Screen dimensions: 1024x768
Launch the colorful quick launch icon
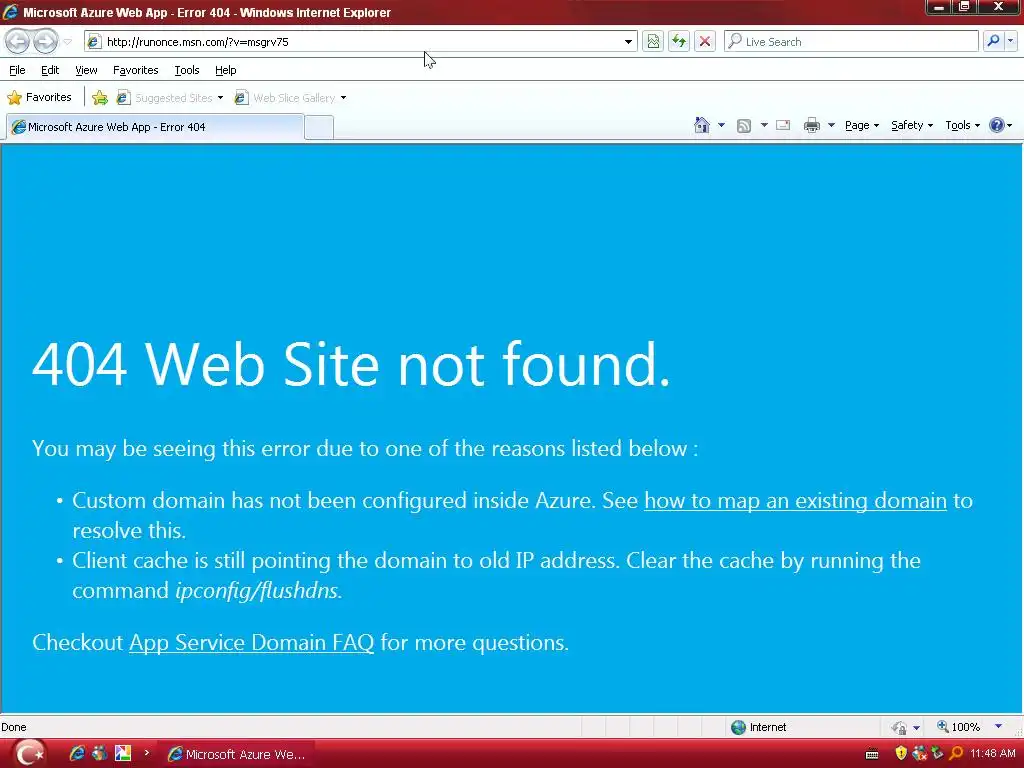point(123,754)
